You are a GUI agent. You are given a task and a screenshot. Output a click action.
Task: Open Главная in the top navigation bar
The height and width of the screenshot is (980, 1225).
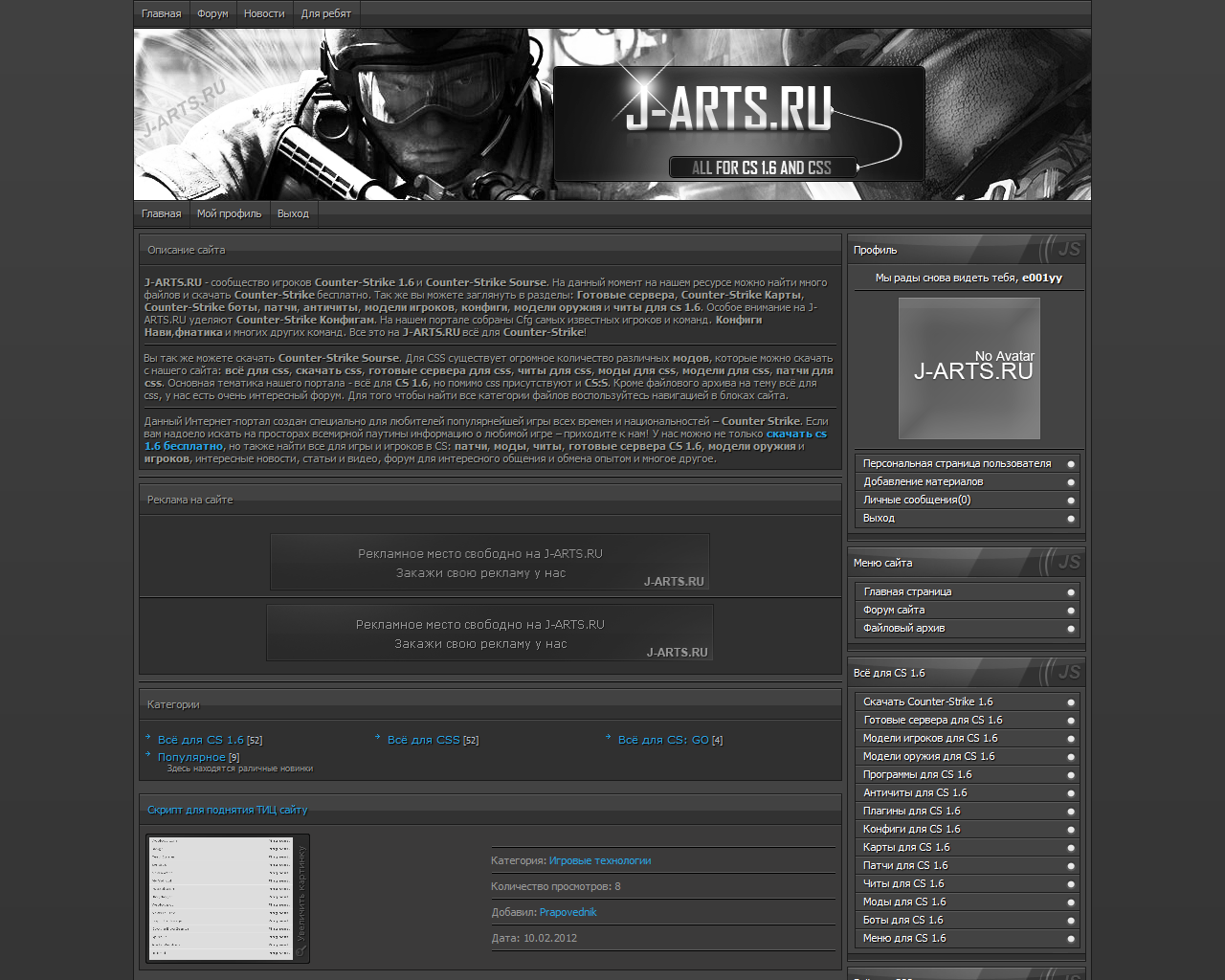click(x=161, y=13)
